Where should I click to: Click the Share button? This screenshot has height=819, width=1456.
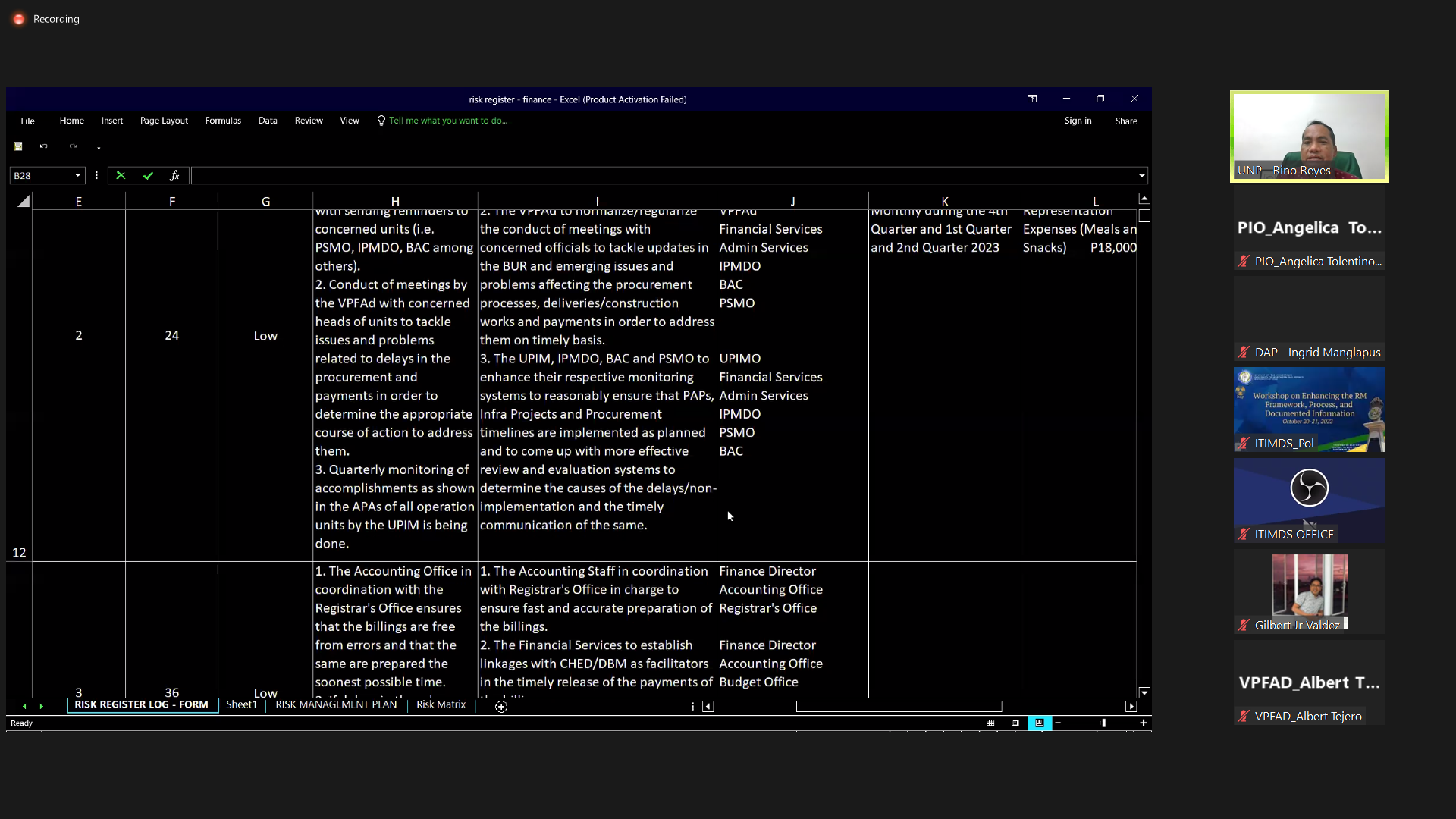[1126, 121]
